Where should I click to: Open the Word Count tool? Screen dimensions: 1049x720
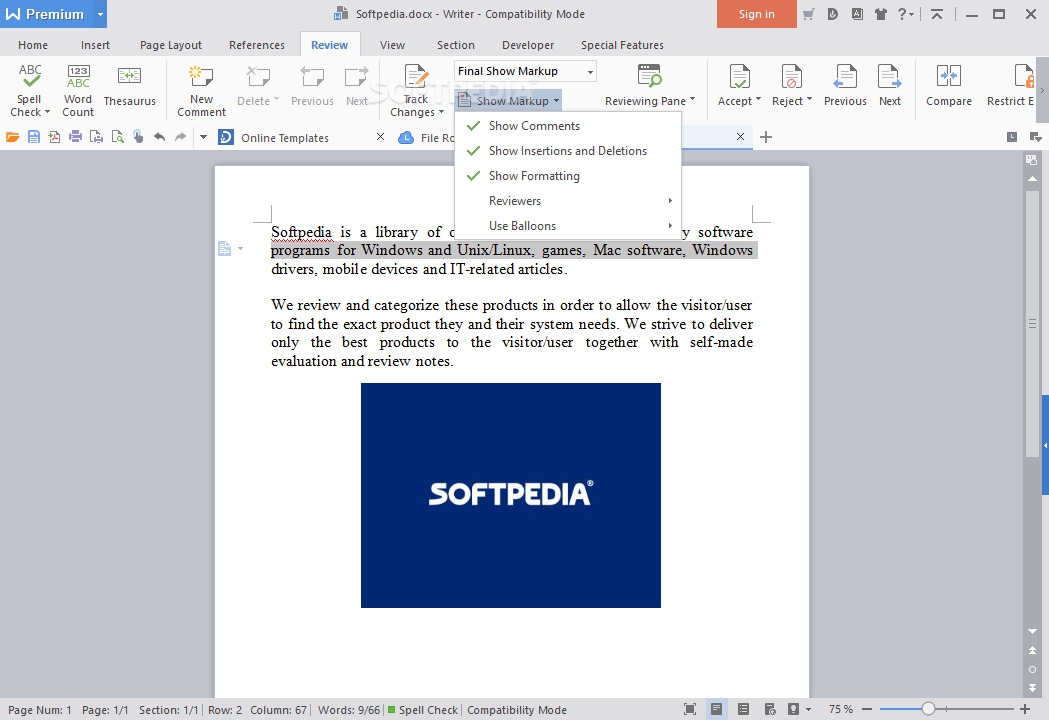pyautogui.click(x=78, y=90)
